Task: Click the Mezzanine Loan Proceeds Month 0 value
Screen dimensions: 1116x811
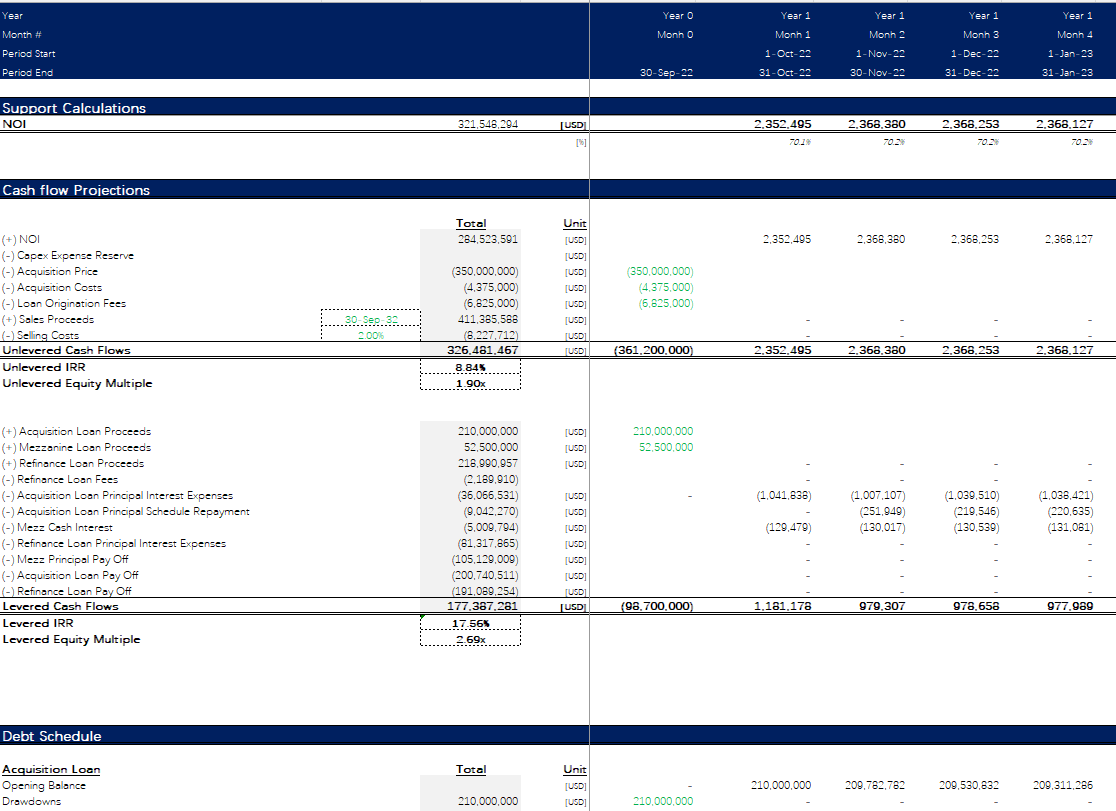Action: [665, 448]
